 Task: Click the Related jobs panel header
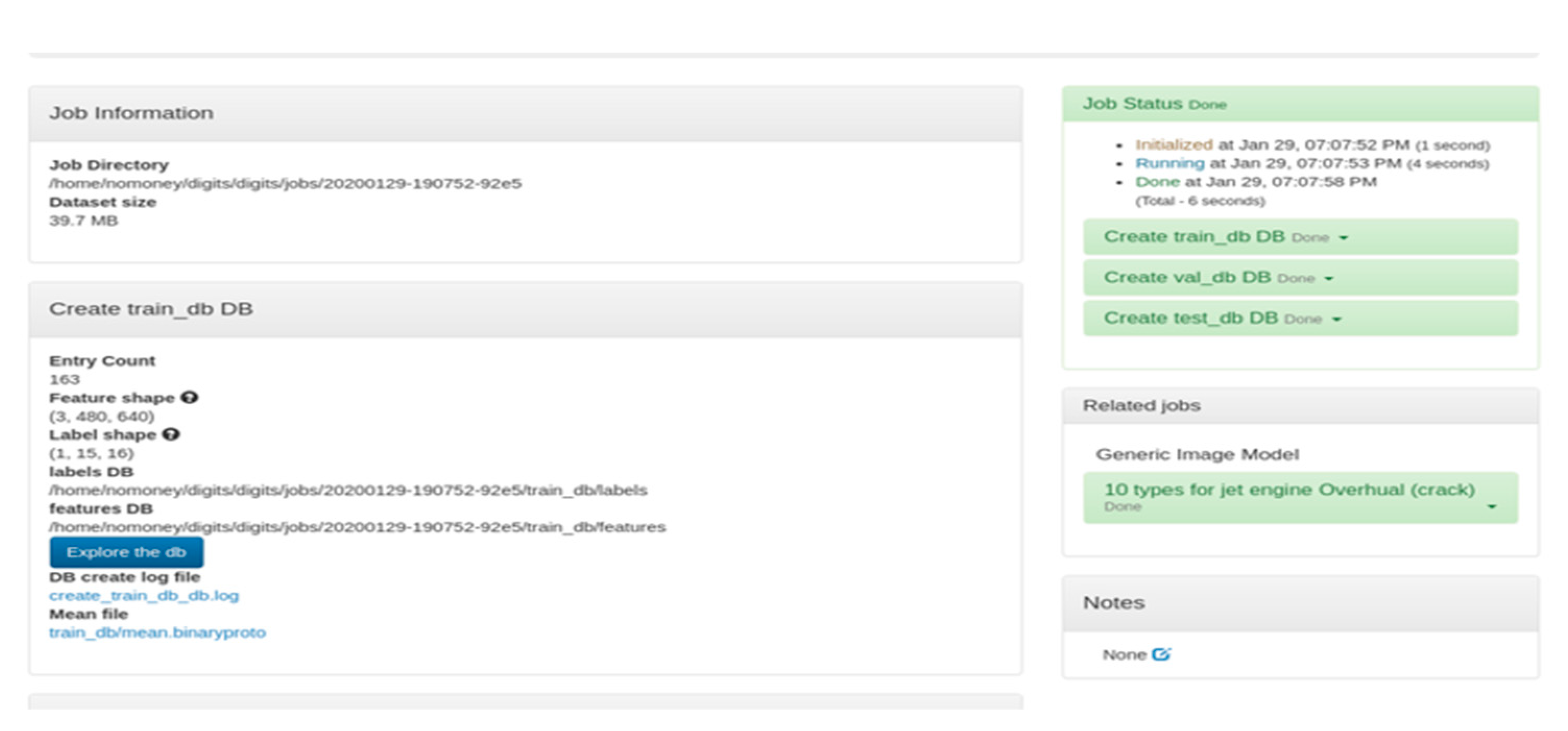pos(1141,405)
